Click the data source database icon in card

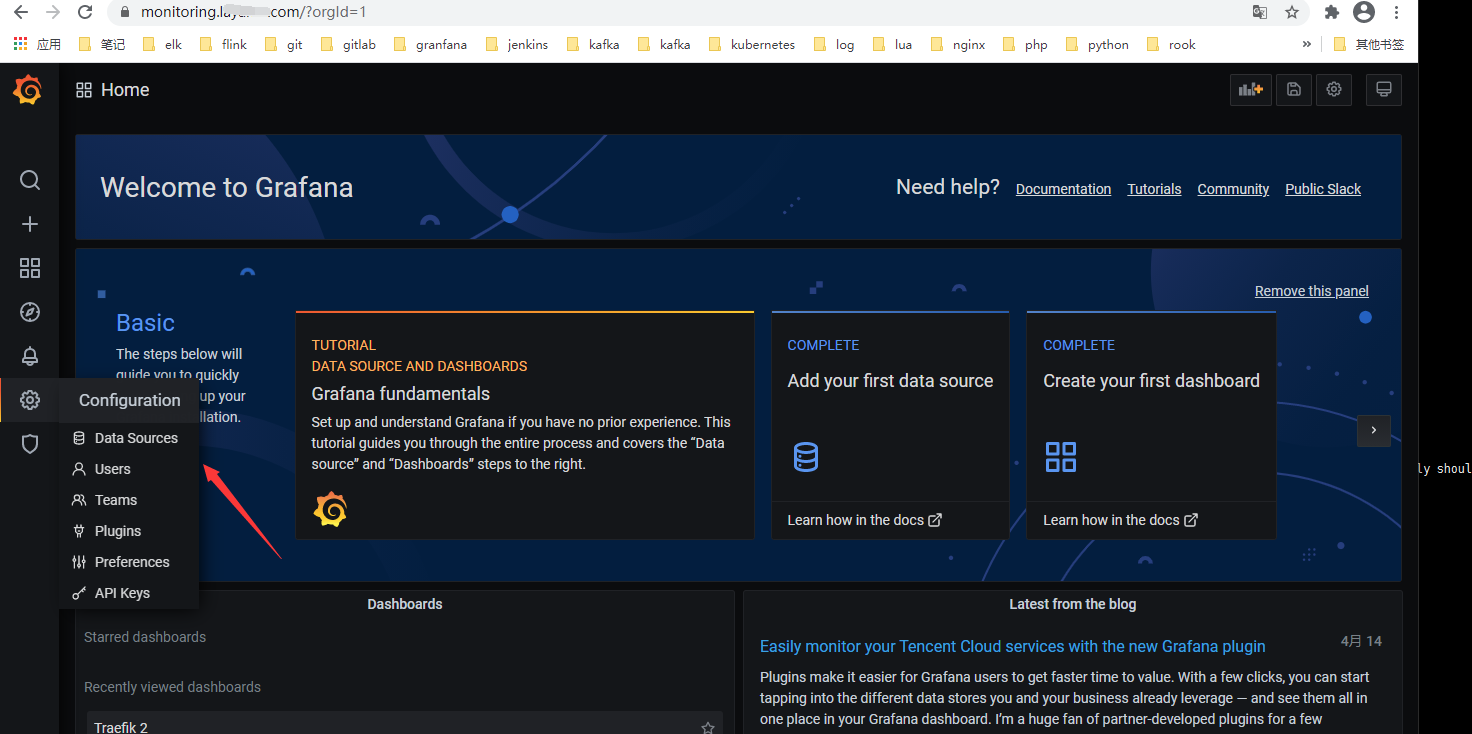[x=805, y=457]
